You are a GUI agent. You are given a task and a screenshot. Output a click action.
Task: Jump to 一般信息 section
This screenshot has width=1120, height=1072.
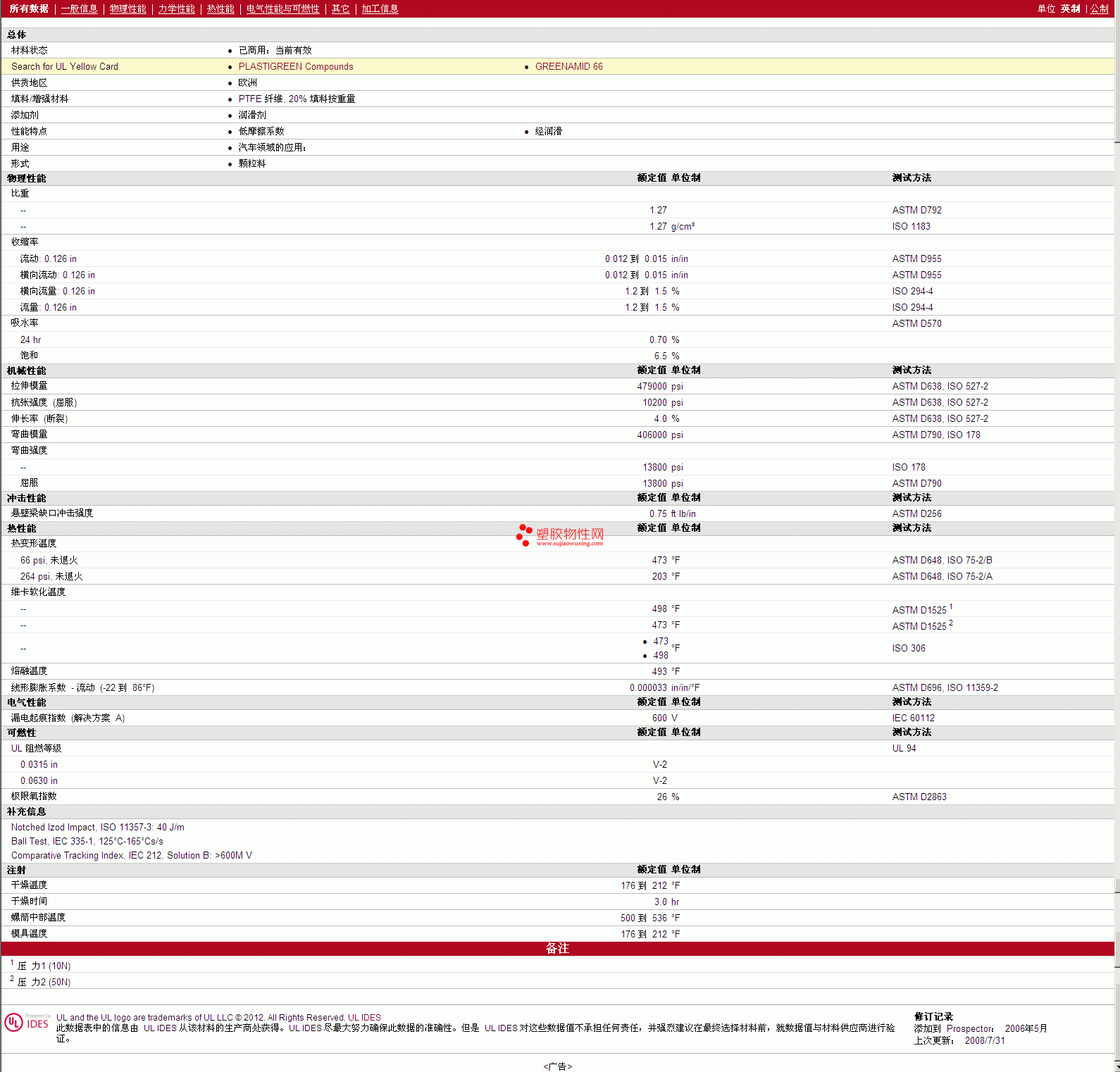[x=79, y=8]
